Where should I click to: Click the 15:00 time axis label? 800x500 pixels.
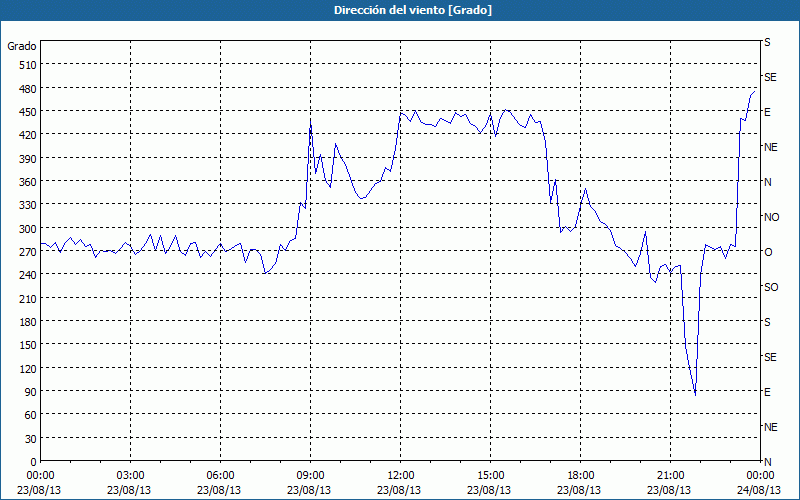(490, 476)
